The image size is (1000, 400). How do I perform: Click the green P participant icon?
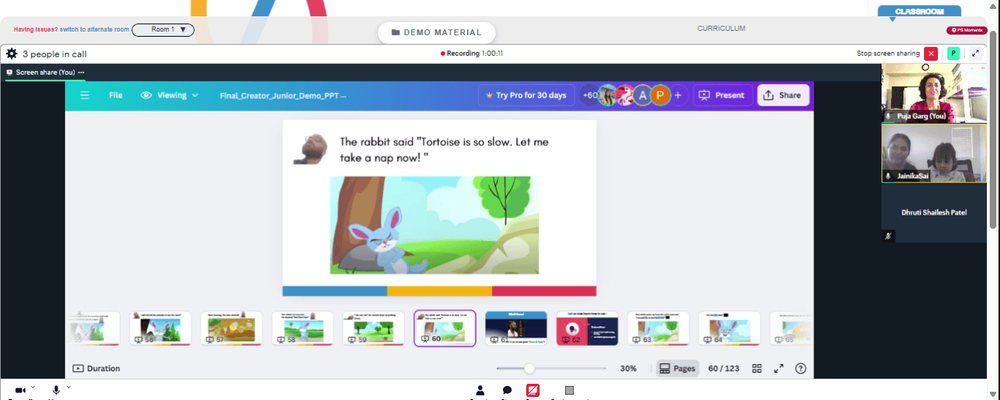pos(953,54)
